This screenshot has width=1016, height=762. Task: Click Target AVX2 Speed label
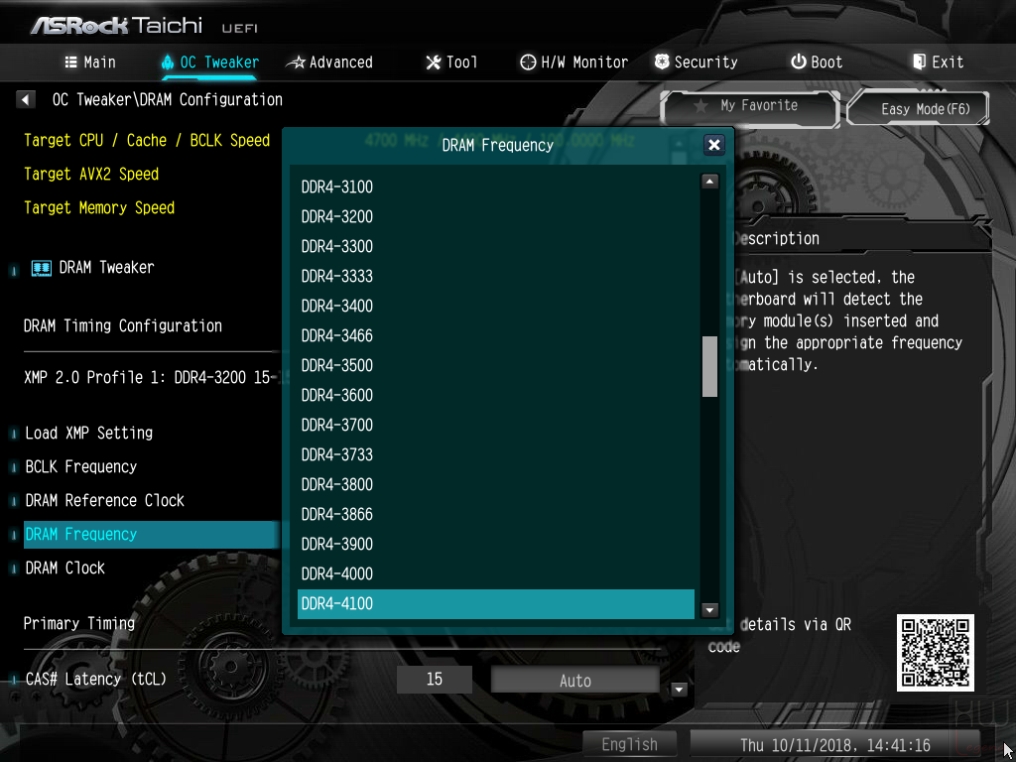tap(91, 174)
